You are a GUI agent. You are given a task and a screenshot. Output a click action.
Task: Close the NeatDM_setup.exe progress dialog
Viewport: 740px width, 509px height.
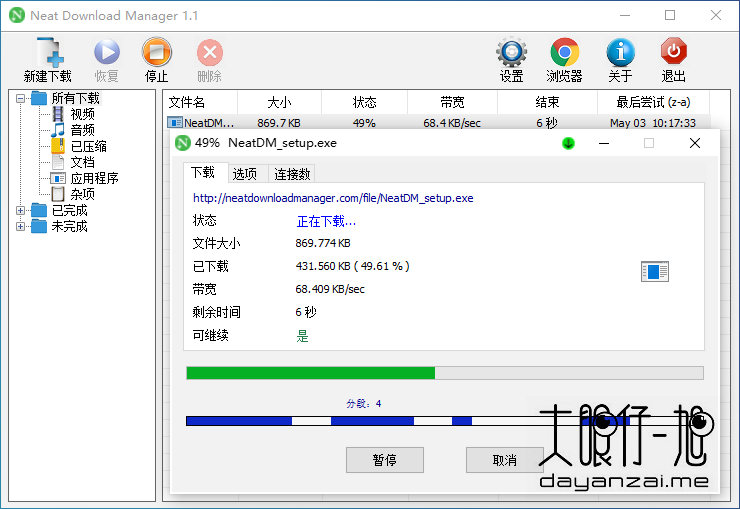coord(695,143)
